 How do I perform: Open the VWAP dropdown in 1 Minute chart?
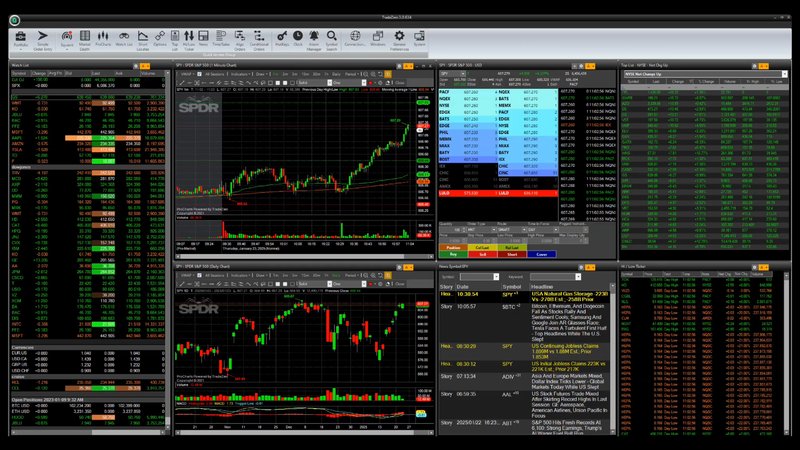pos(187,74)
